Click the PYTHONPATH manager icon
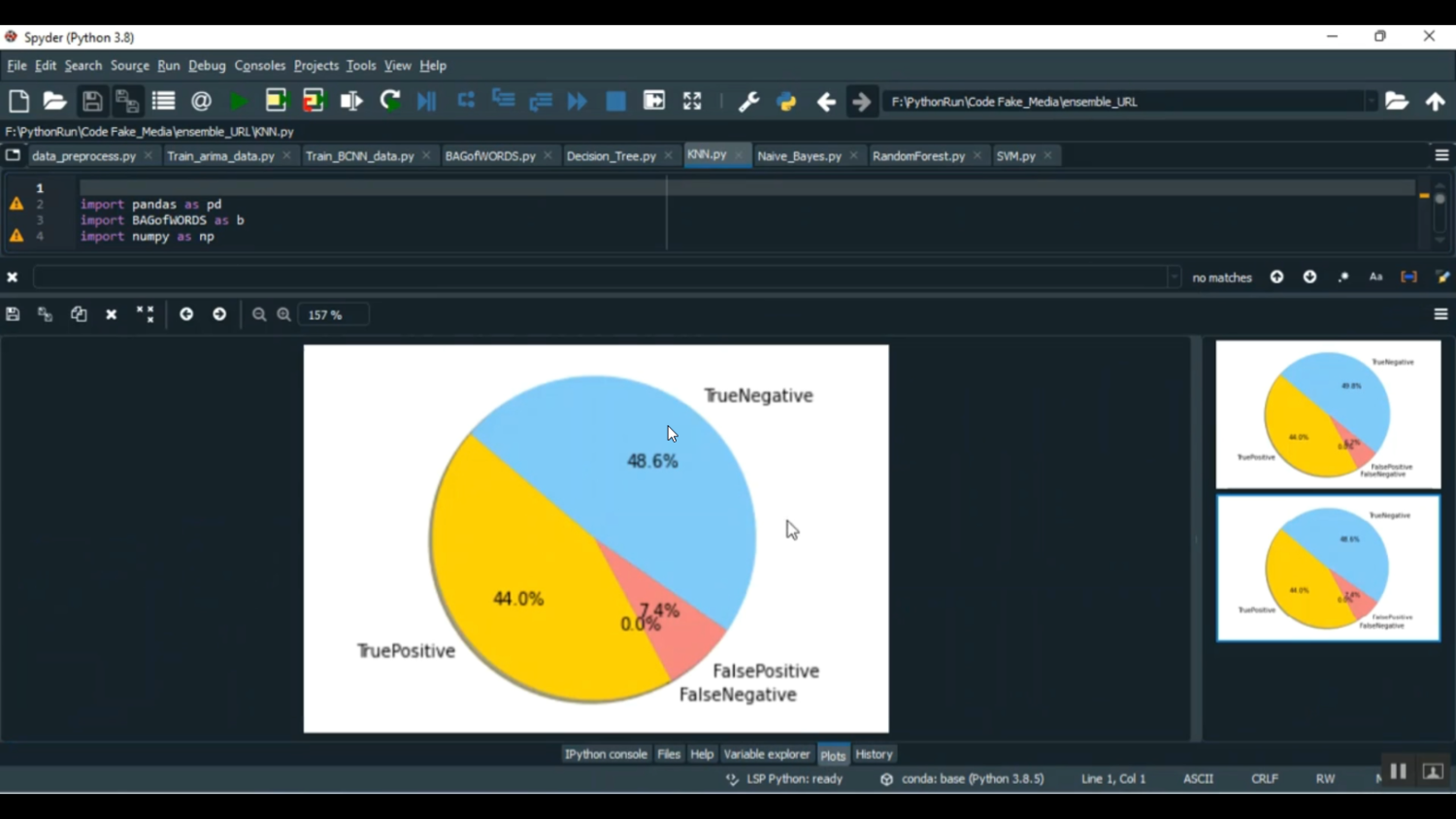1456x819 pixels. pos(786,101)
